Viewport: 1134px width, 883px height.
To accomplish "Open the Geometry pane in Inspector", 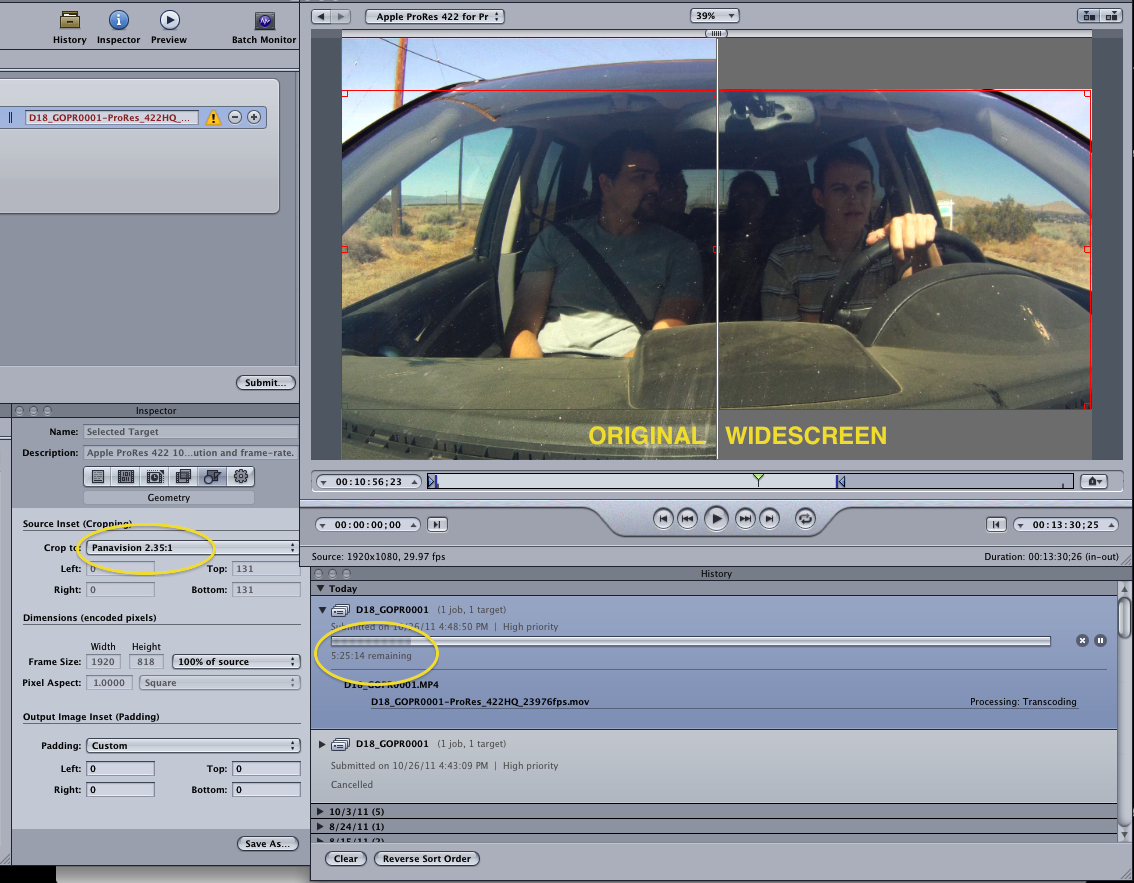I will coord(212,477).
